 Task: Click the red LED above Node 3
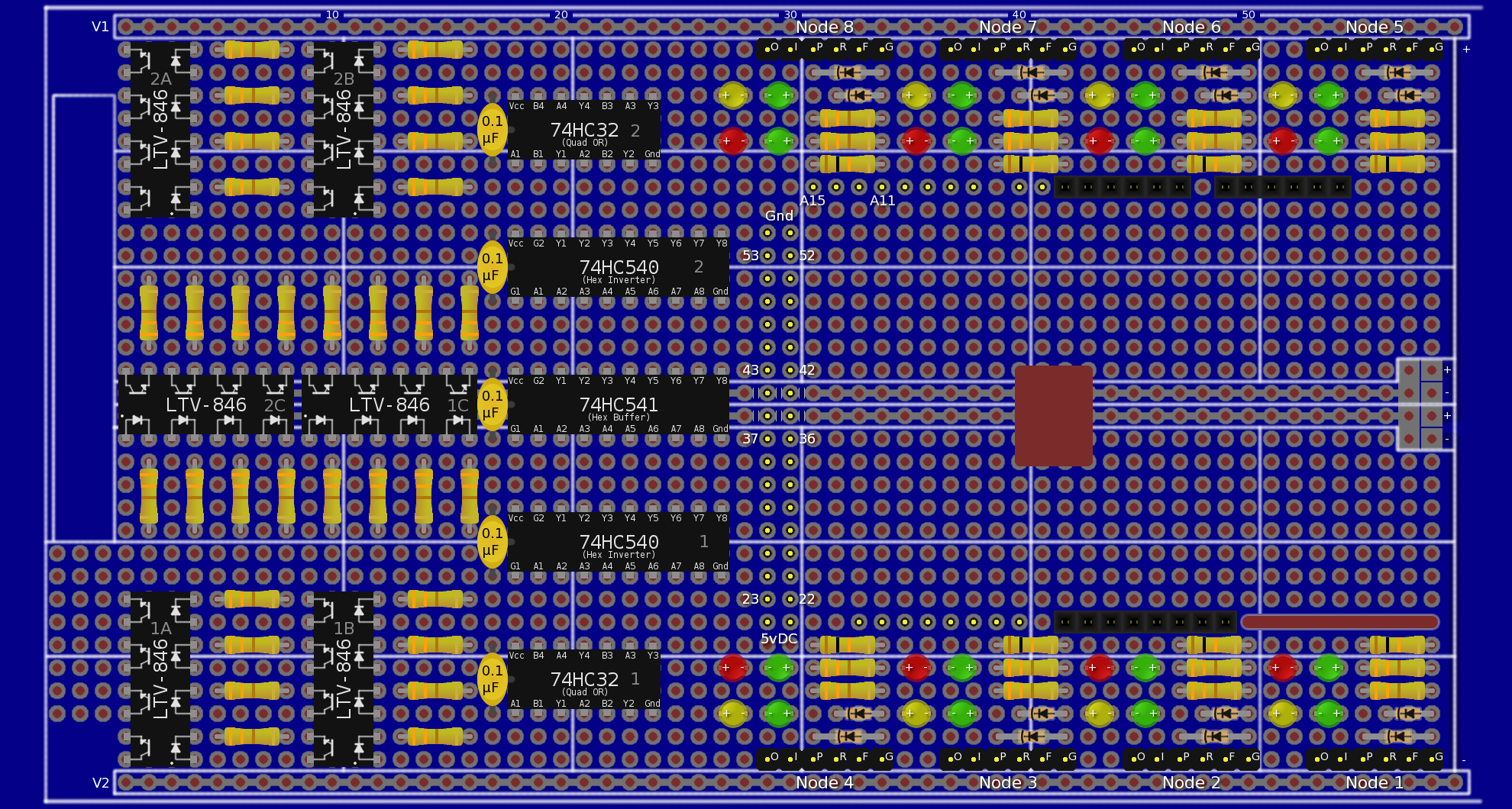(x=916, y=668)
